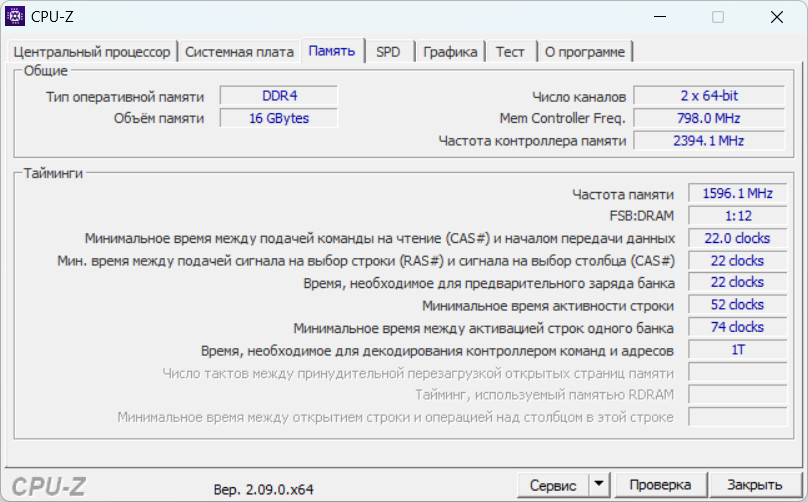
Task: Switch to the Графика tab
Action: click(x=450, y=52)
